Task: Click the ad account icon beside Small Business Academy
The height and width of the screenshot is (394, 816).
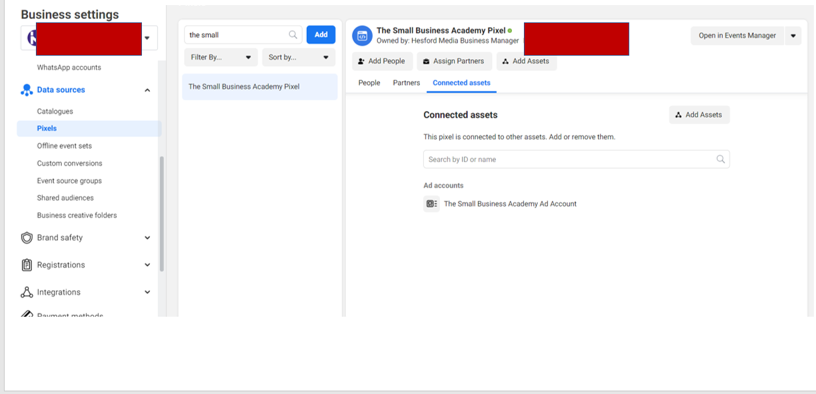Action: (431, 204)
